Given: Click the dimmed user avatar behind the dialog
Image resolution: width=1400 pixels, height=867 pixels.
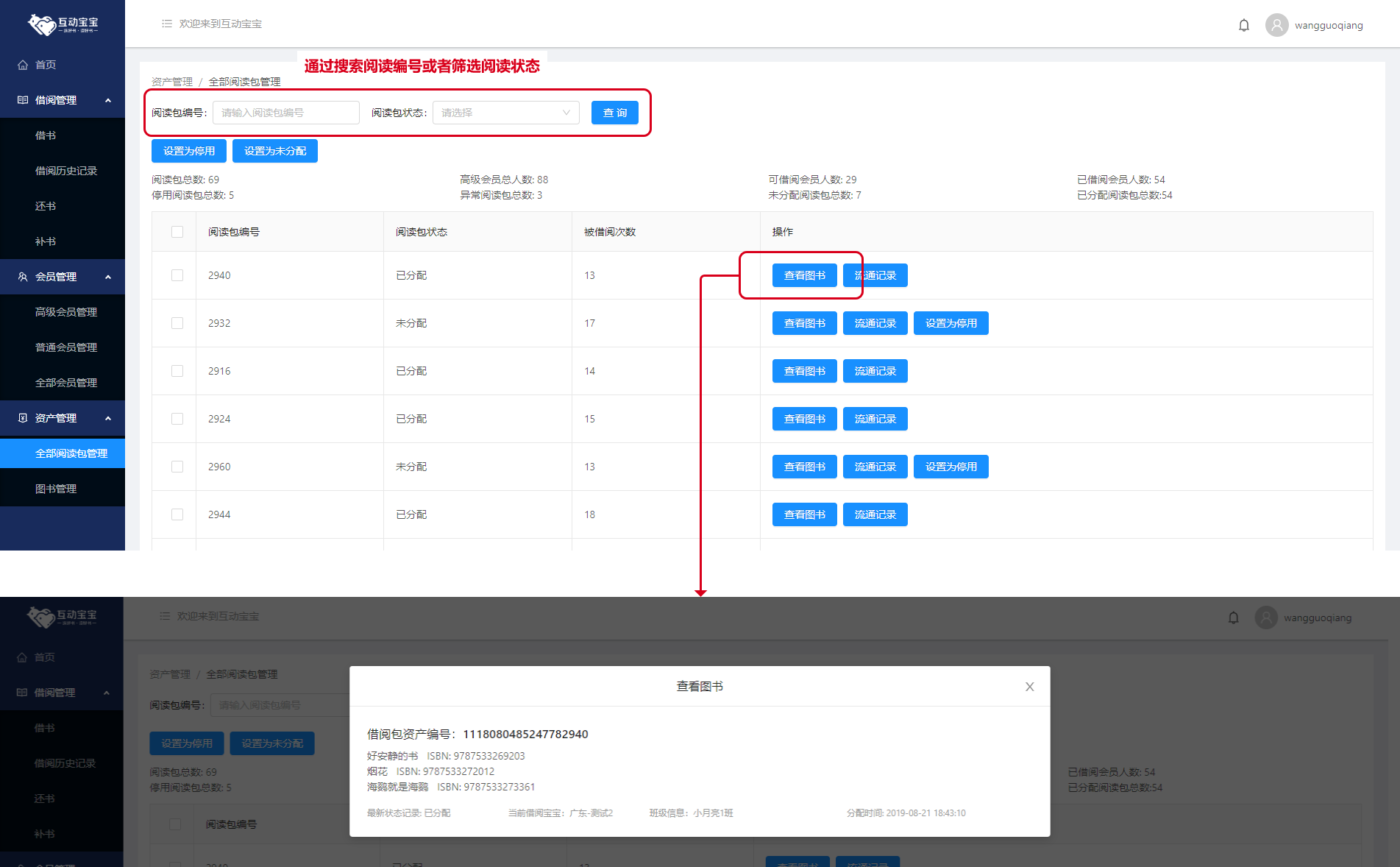Looking at the screenshot, I should (x=1266, y=617).
